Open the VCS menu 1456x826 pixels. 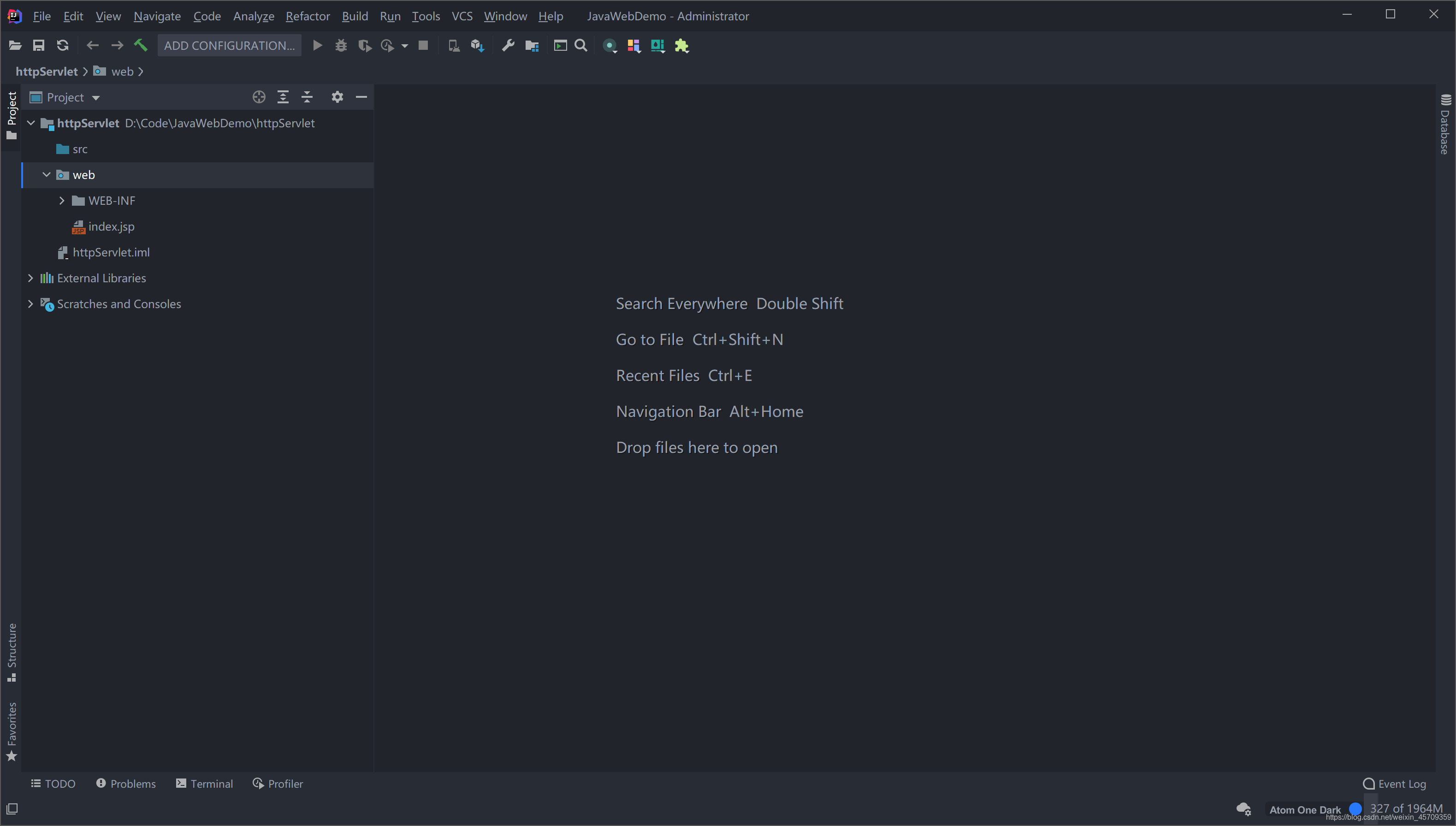click(x=462, y=16)
